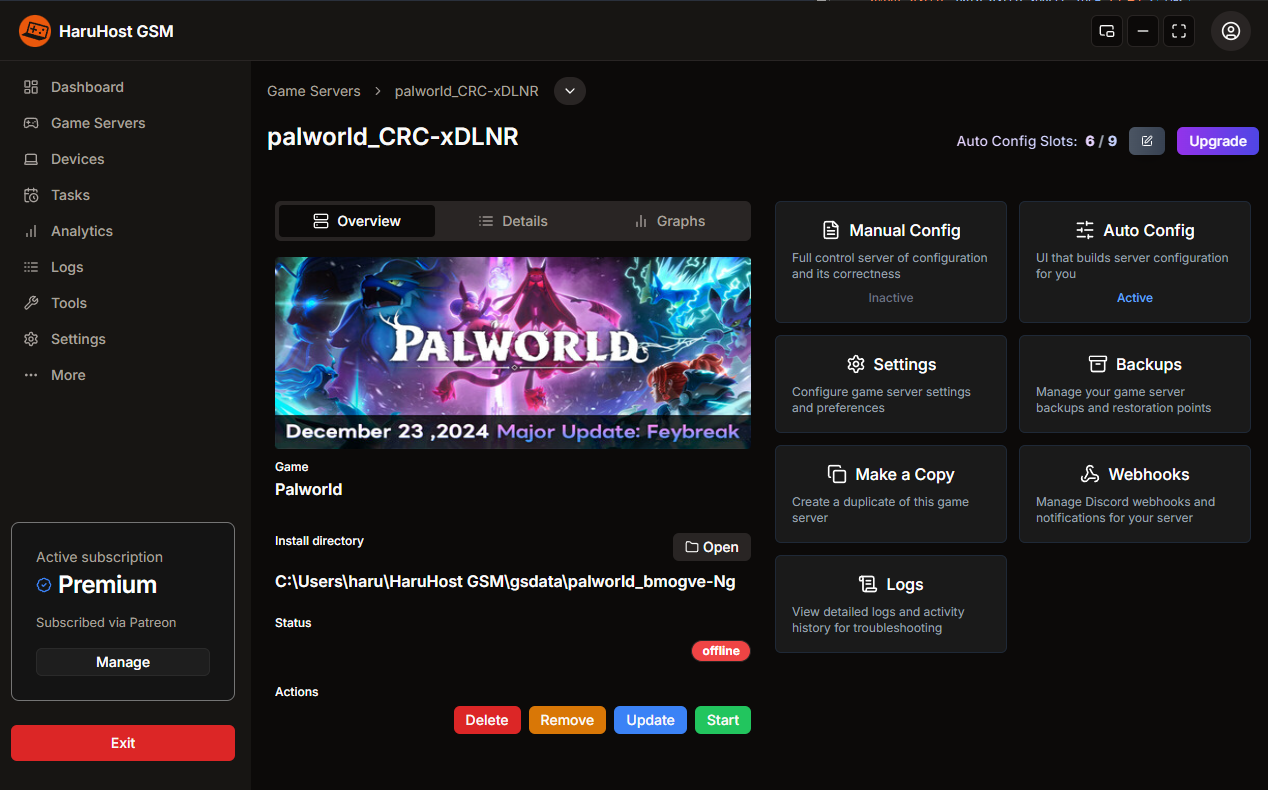Switch to the Graphs tab
Image resolution: width=1268 pixels, height=790 pixels.
point(670,221)
